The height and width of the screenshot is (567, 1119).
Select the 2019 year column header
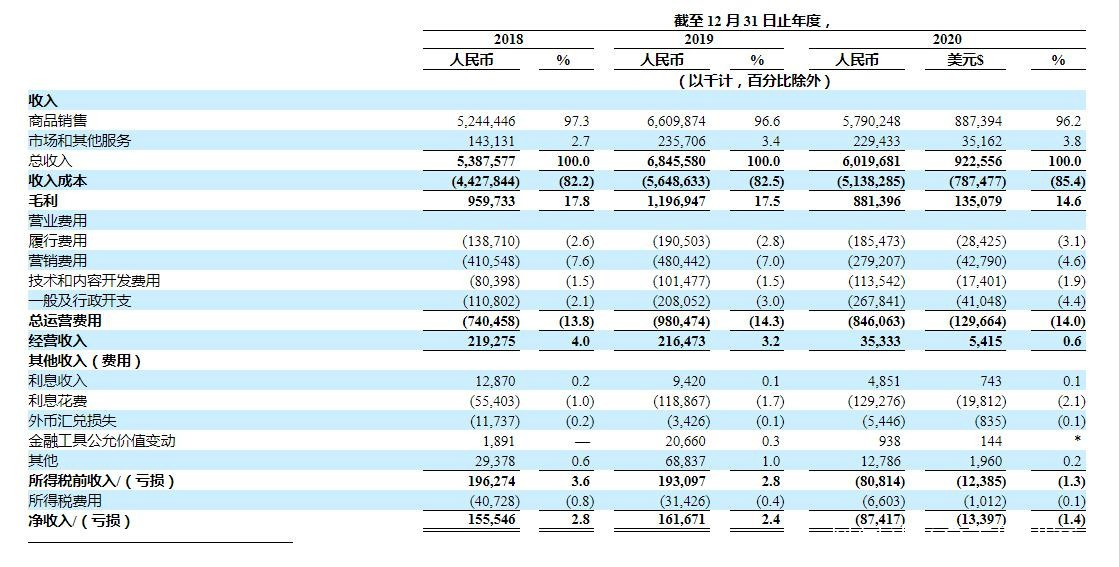[x=698, y=39]
